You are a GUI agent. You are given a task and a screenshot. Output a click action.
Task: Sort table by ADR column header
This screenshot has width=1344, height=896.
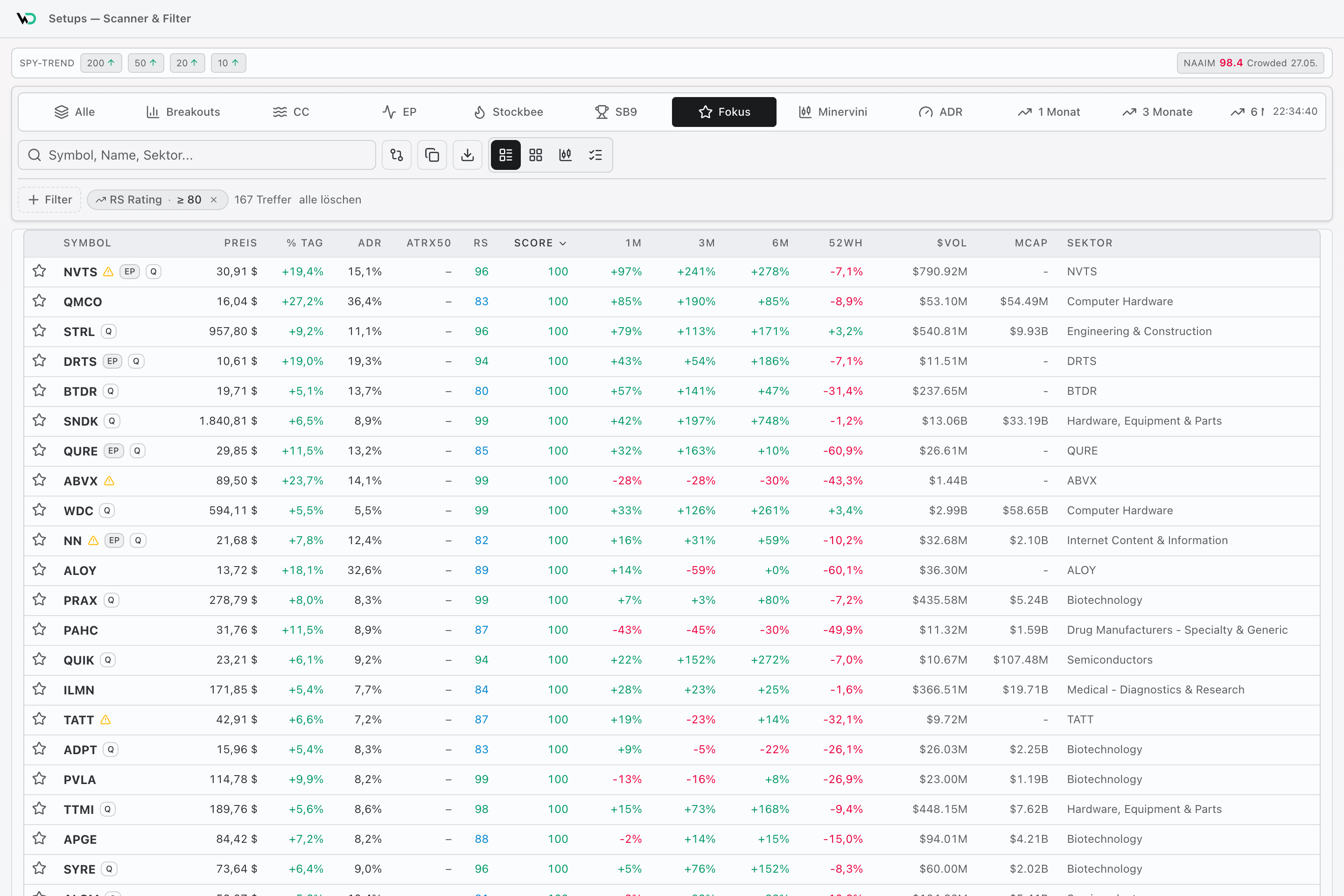[370, 243]
